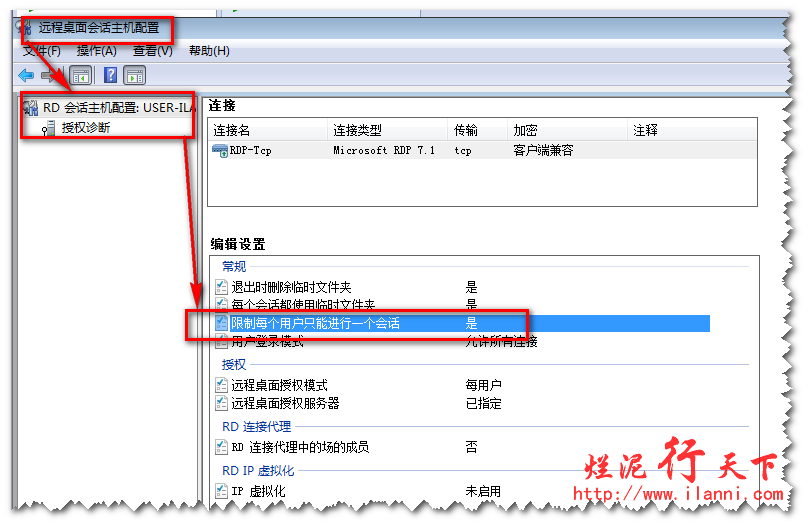Sort by the 传输 column header

coord(478,130)
